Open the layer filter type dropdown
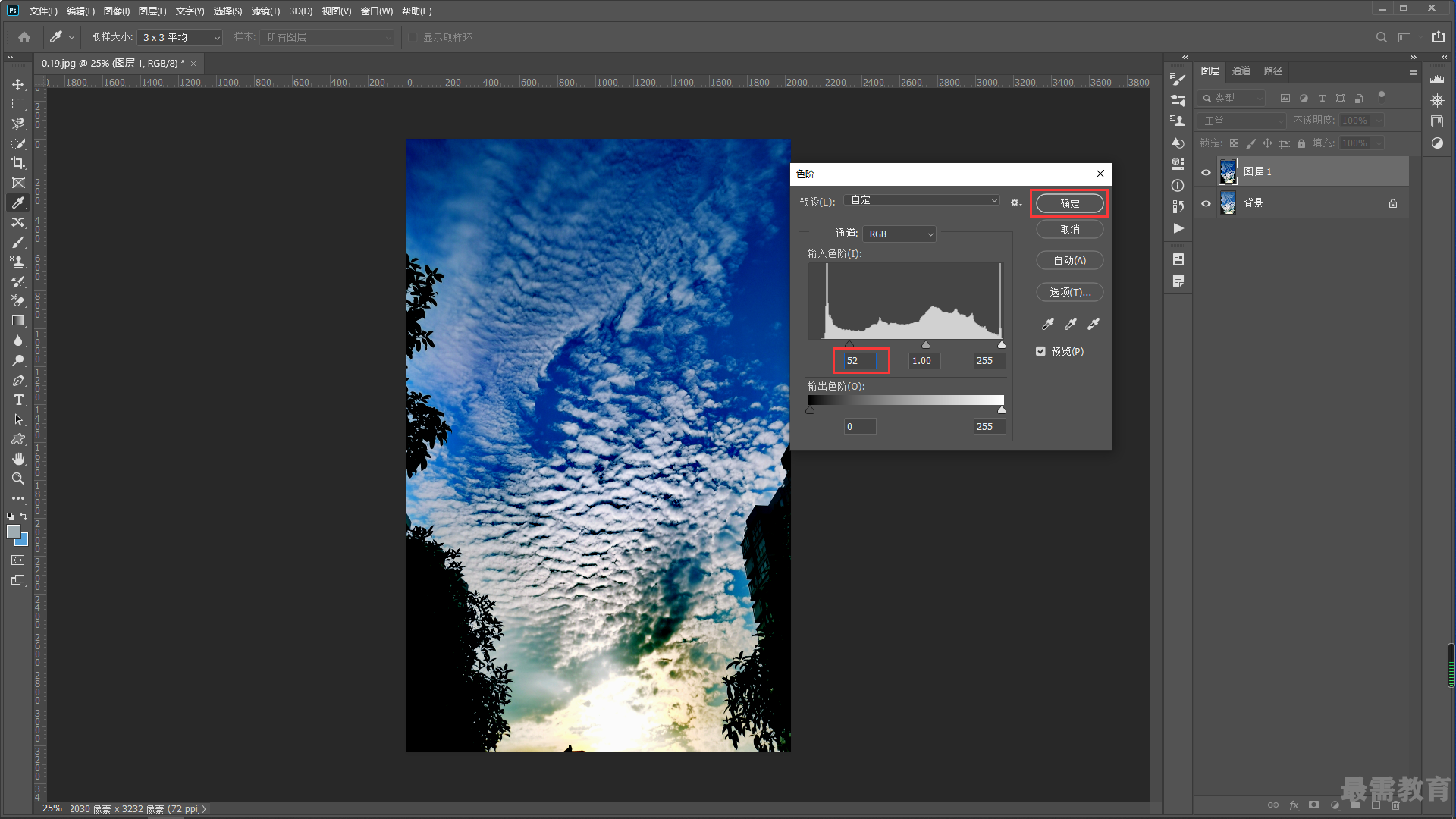Screen dimensions: 1456x819 coord(1232,98)
